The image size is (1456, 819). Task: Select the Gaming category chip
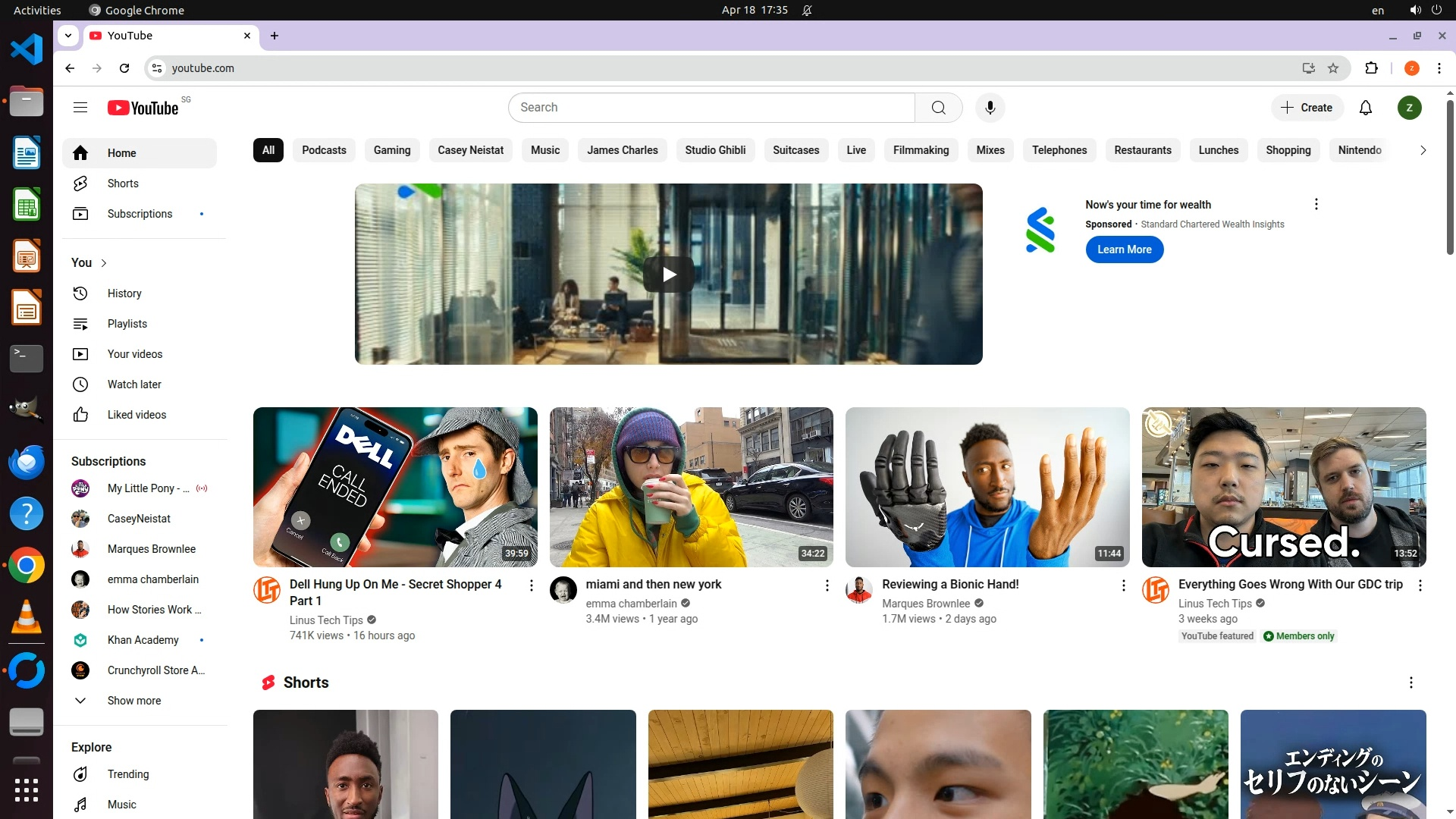point(391,150)
